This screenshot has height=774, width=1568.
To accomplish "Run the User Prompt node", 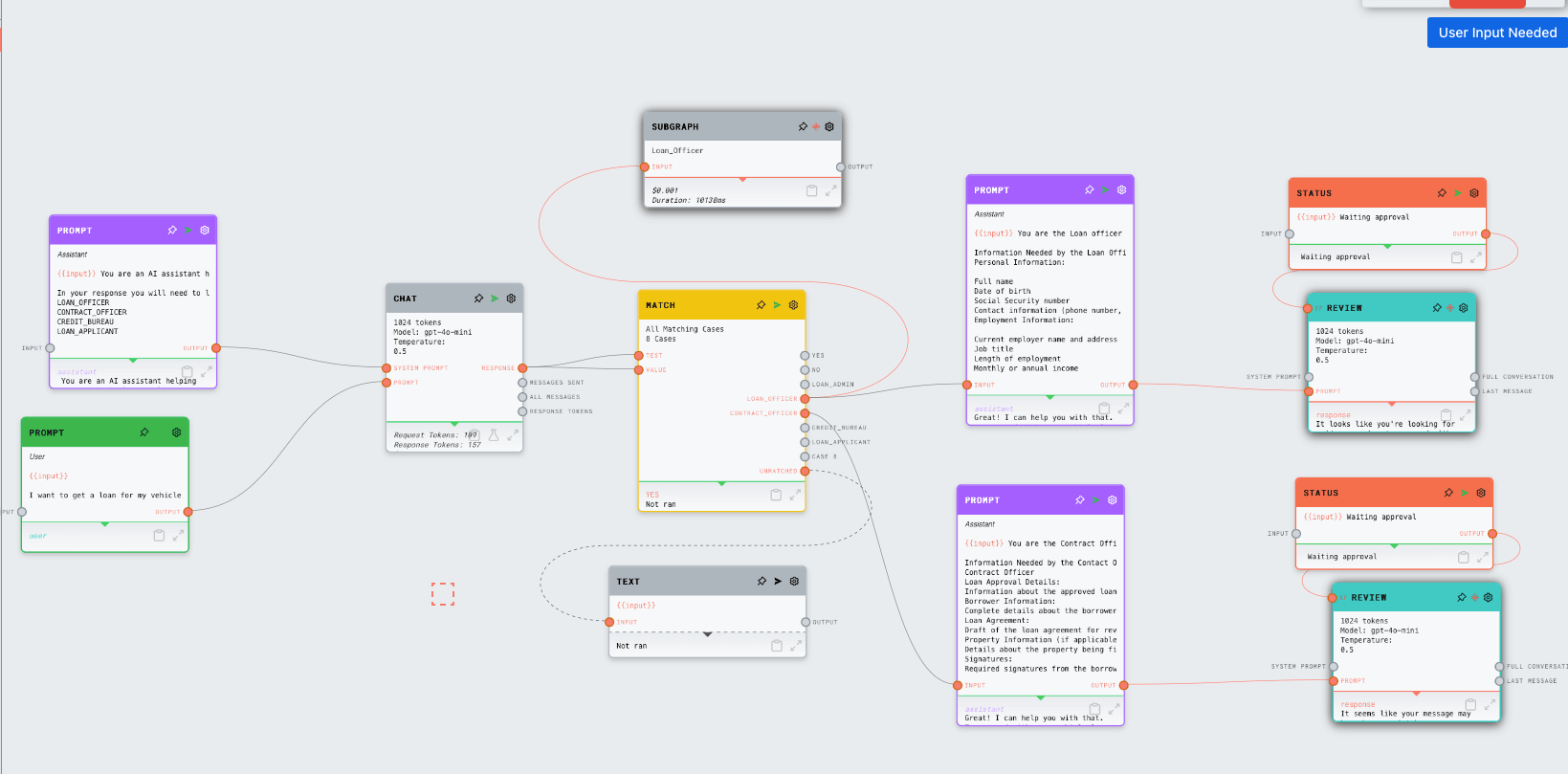I will [161, 432].
